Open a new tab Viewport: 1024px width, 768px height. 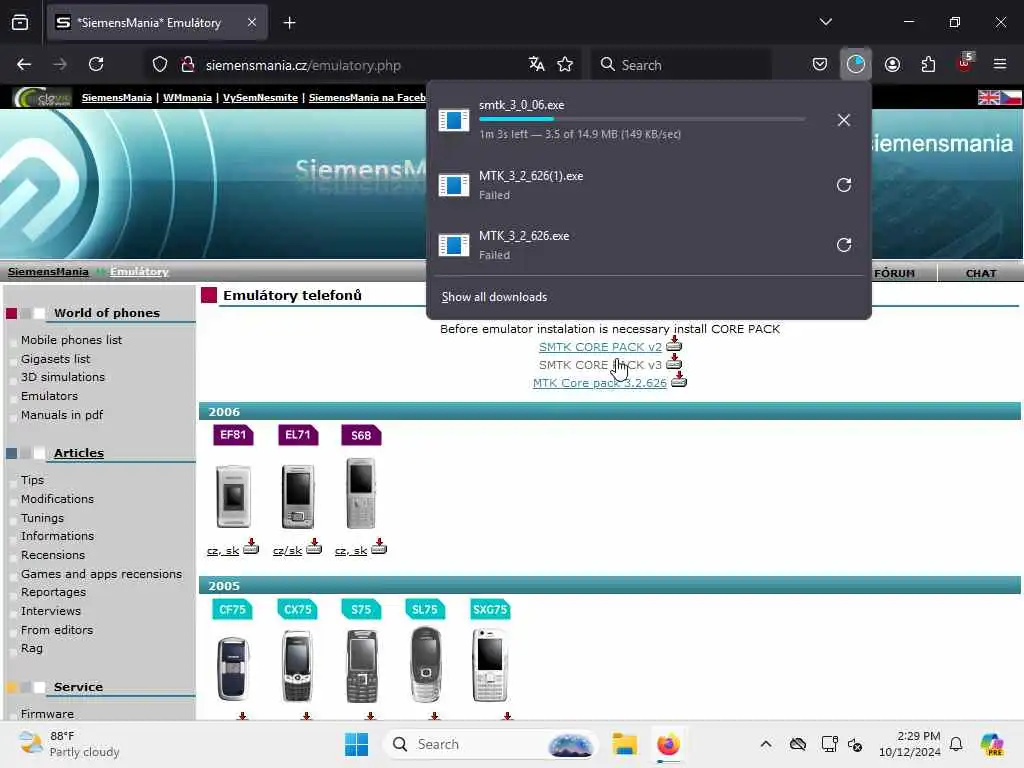click(x=289, y=23)
